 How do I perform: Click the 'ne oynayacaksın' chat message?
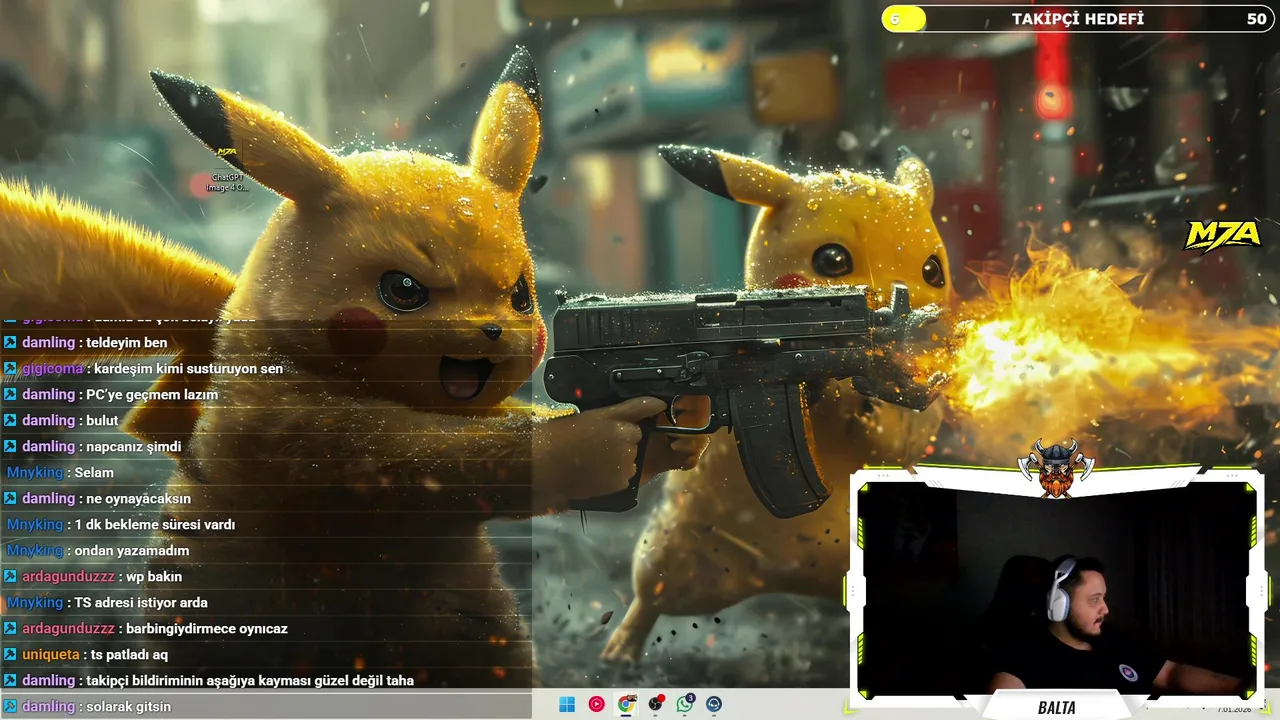click(x=138, y=498)
